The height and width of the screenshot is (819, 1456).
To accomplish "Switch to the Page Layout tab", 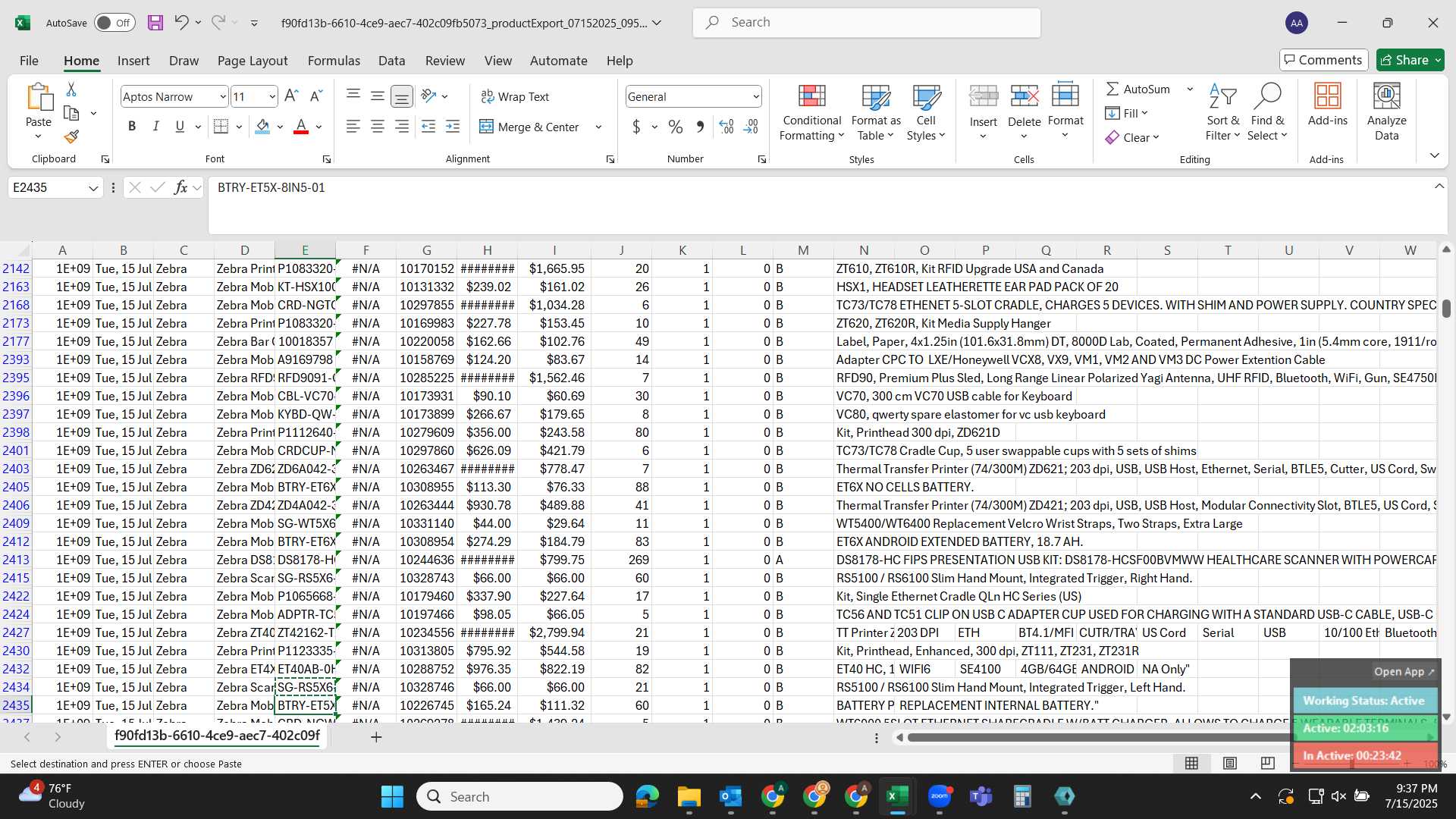I will (x=253, y=61).
